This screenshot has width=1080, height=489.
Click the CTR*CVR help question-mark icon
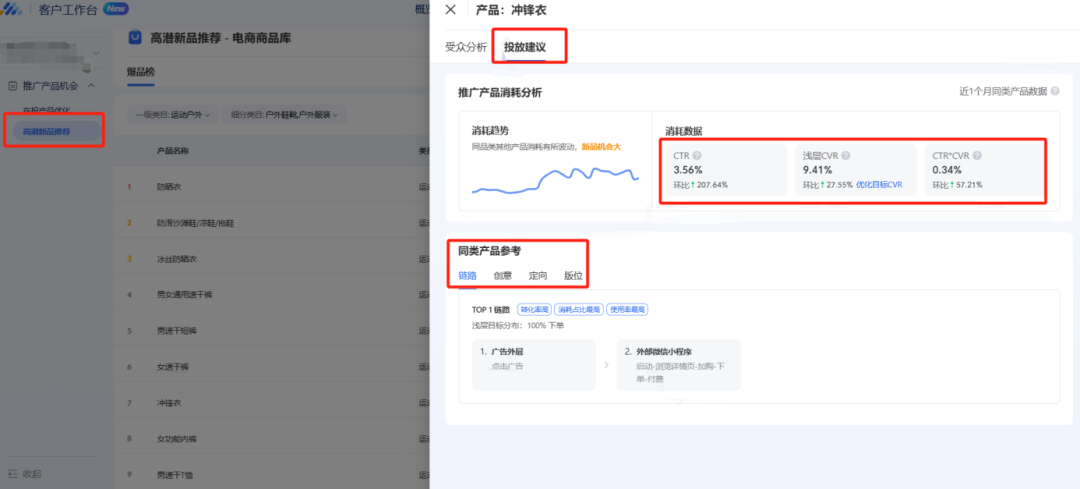977,156
